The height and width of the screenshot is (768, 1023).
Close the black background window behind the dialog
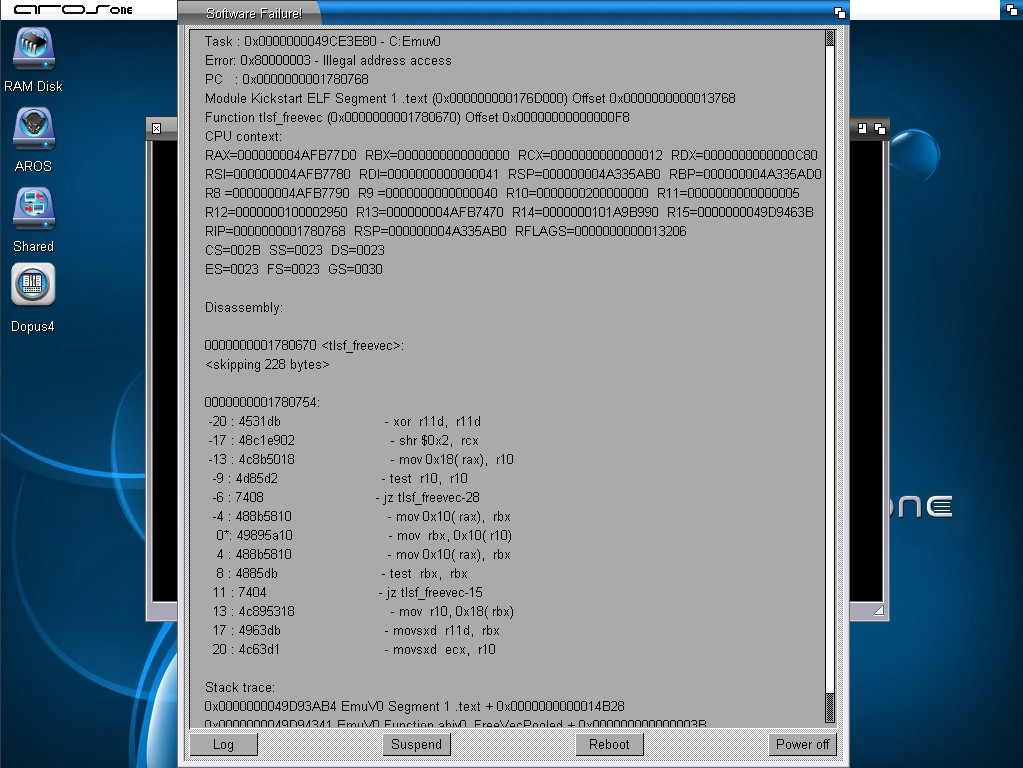[x=156, y=128]
